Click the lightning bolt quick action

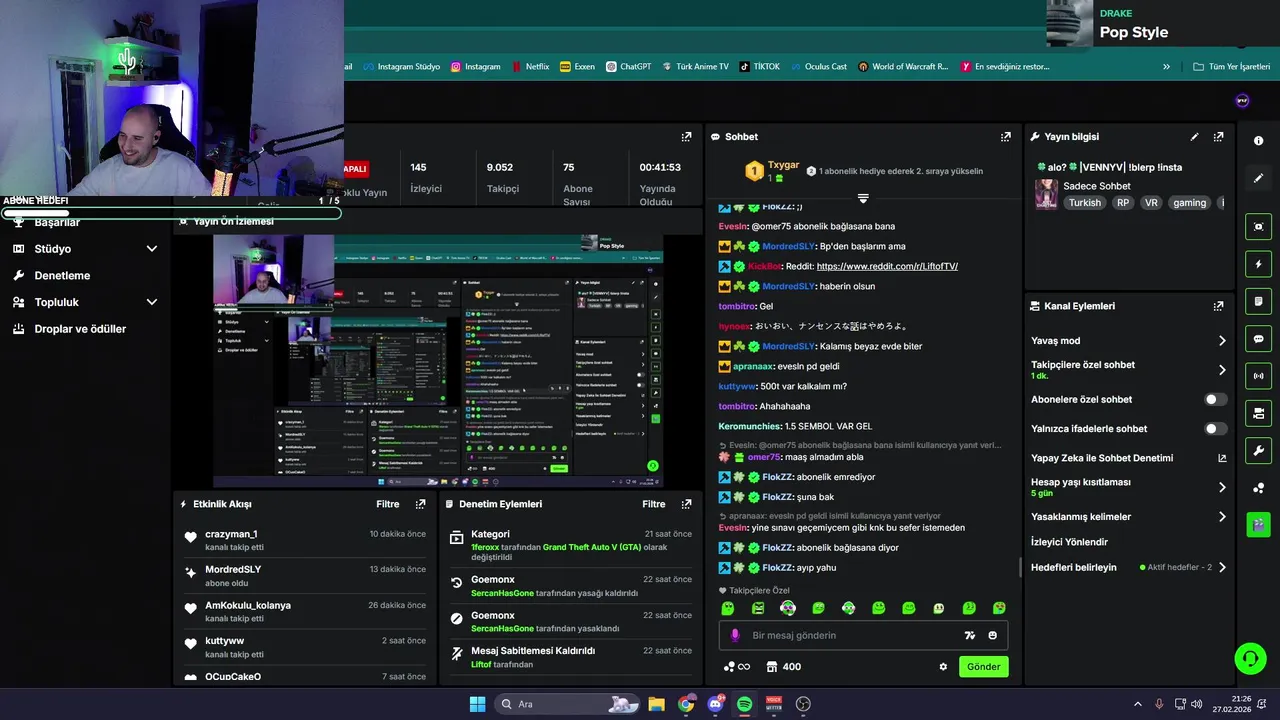(1258, 264)
